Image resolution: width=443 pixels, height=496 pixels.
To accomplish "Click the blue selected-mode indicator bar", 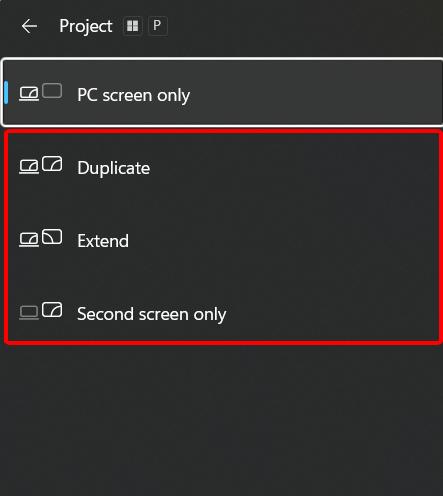I will pos(6,92).
